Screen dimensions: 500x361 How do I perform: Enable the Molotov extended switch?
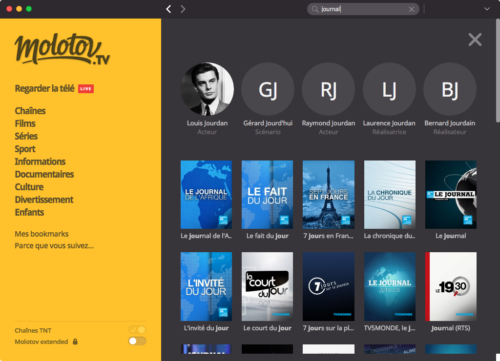point(137,341)
